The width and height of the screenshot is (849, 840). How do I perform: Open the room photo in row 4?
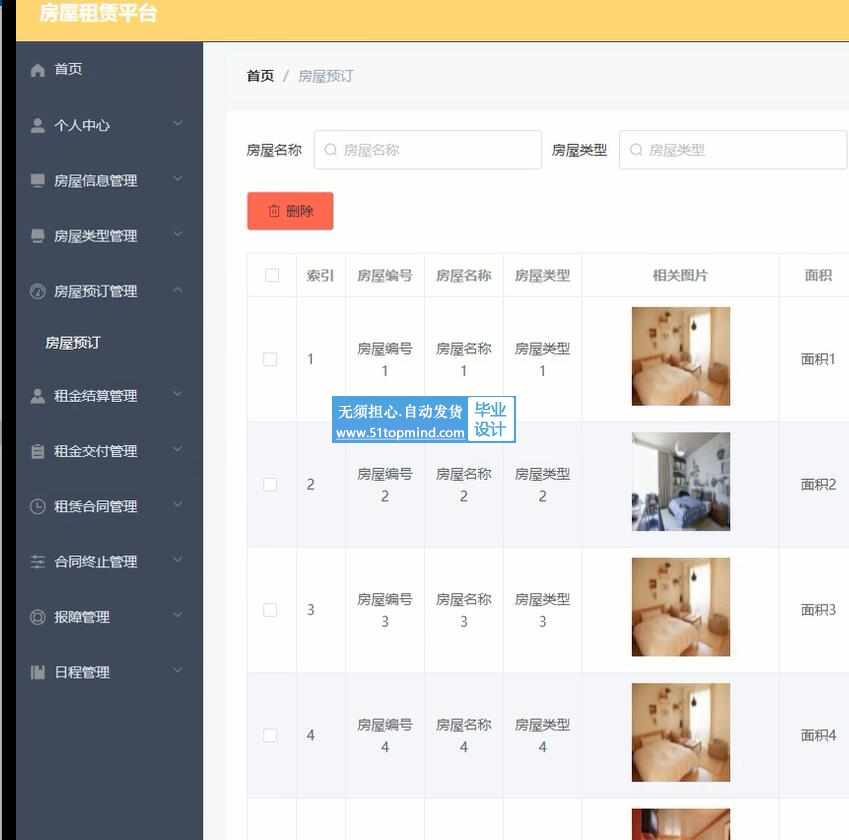pos(681,732)
